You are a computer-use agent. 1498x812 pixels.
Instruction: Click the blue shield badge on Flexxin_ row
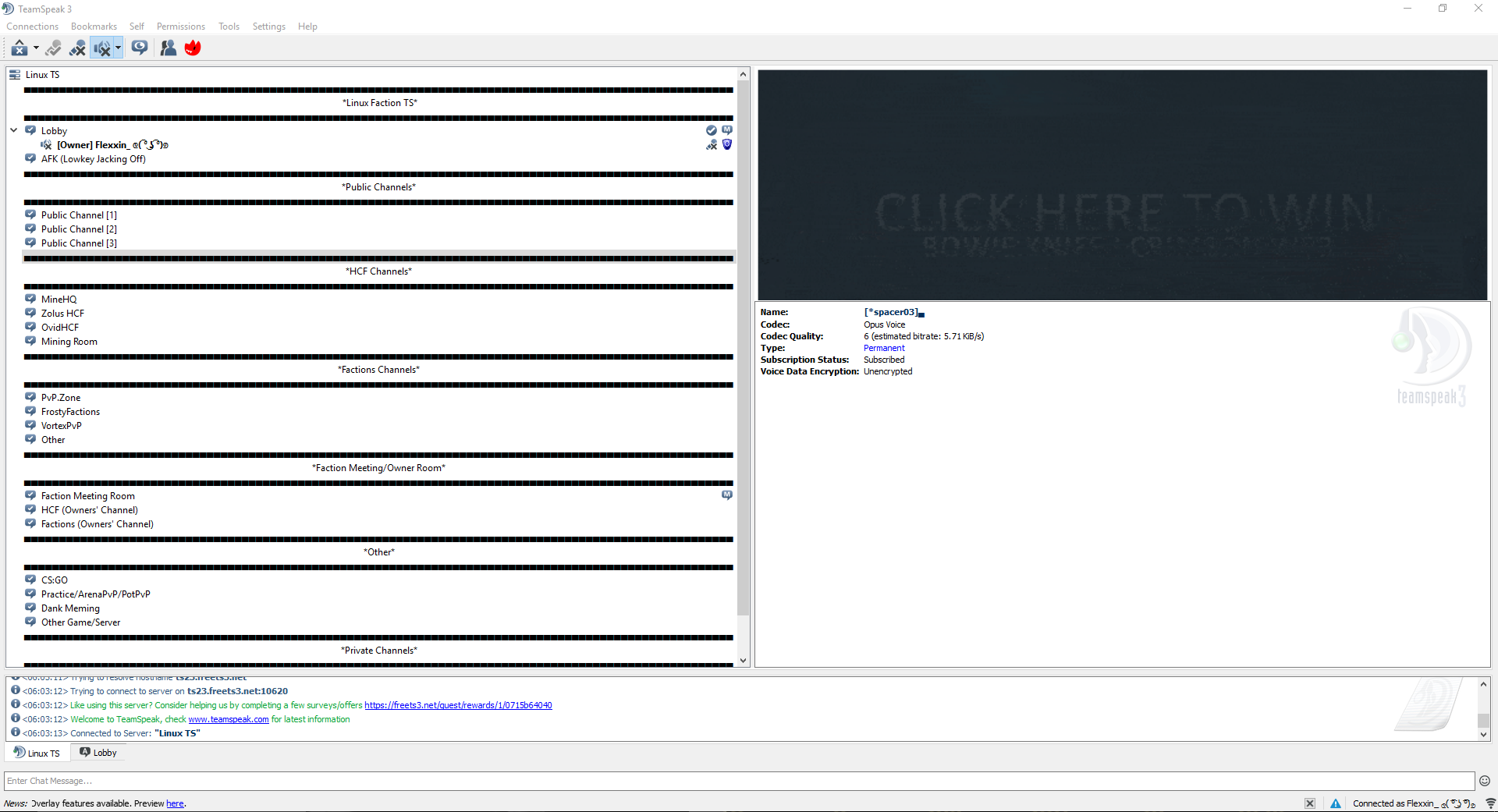tap(727, 144)
